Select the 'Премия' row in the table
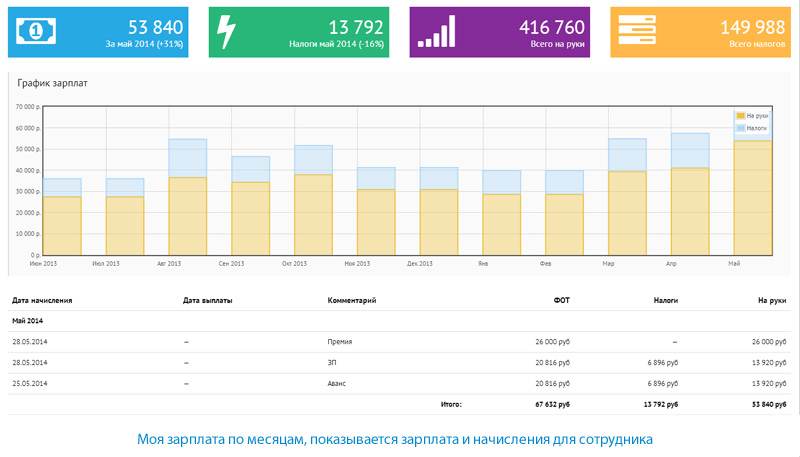 click(x=340, y=342)
